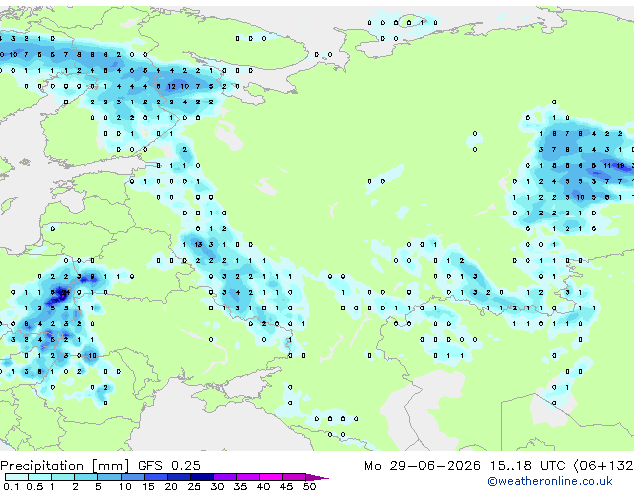Click the date text 'Mo 29-06-2026'

click(422, 466)
